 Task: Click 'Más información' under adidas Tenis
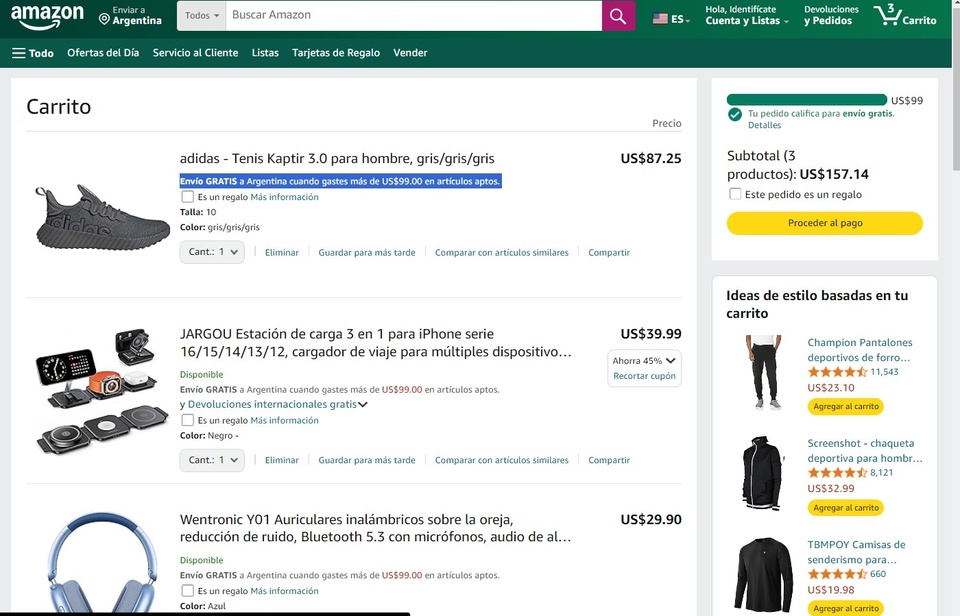click(x=285, y=197)
